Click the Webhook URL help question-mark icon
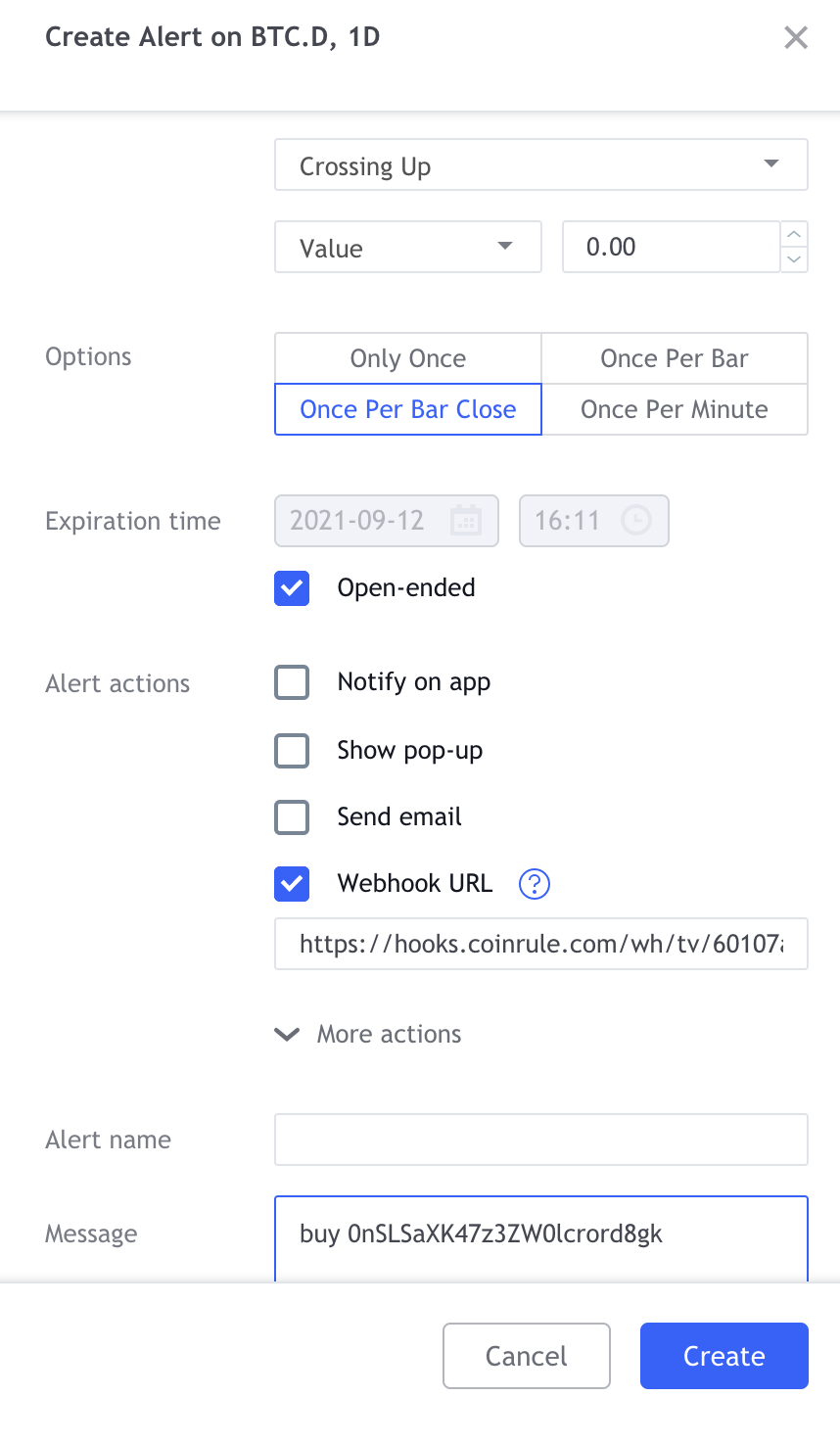The height and width of the screenshot is (1443, 840). [534, 884]
